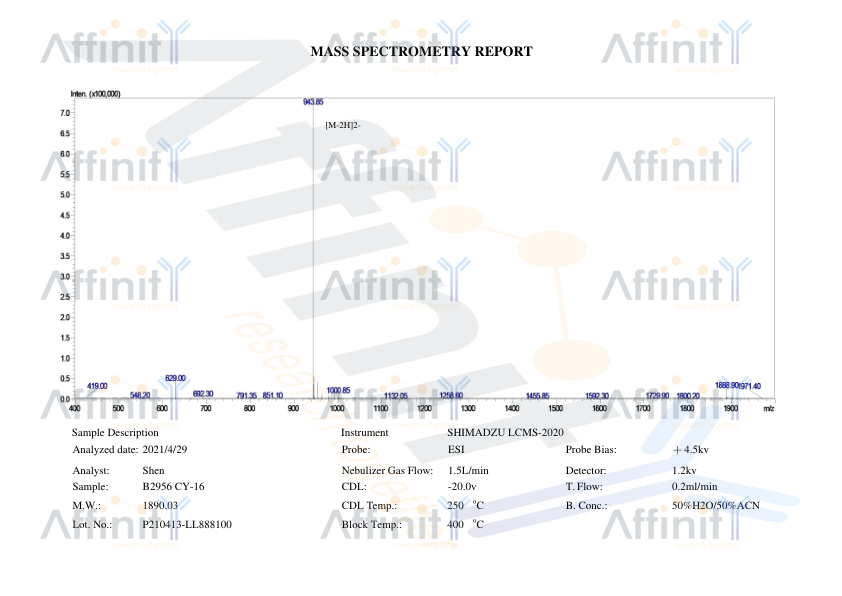Screen dimensions: 842x596
Task: Click the 419.00 peak label
Action: pos(97,386)
